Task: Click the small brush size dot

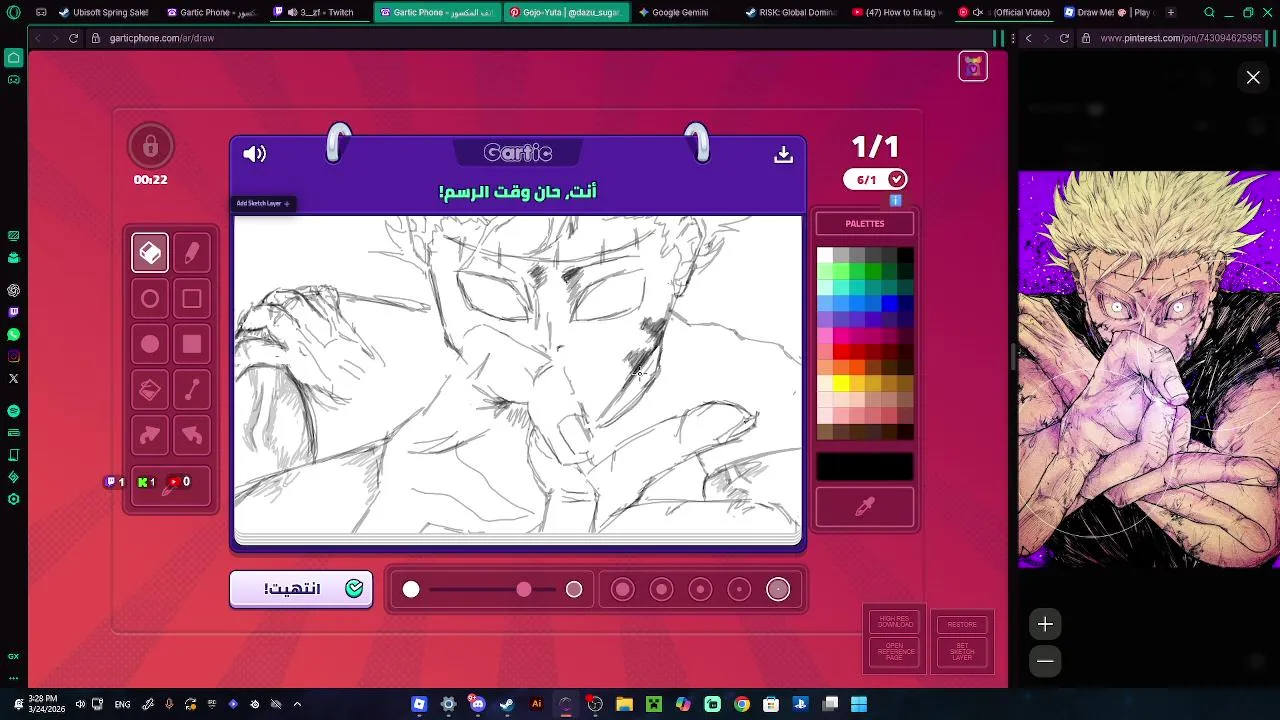Action: point(574,590)
